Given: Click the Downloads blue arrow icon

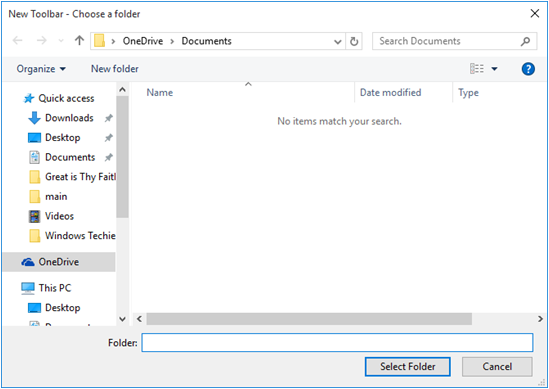Looking at the screenshot, I should (34, 118).
